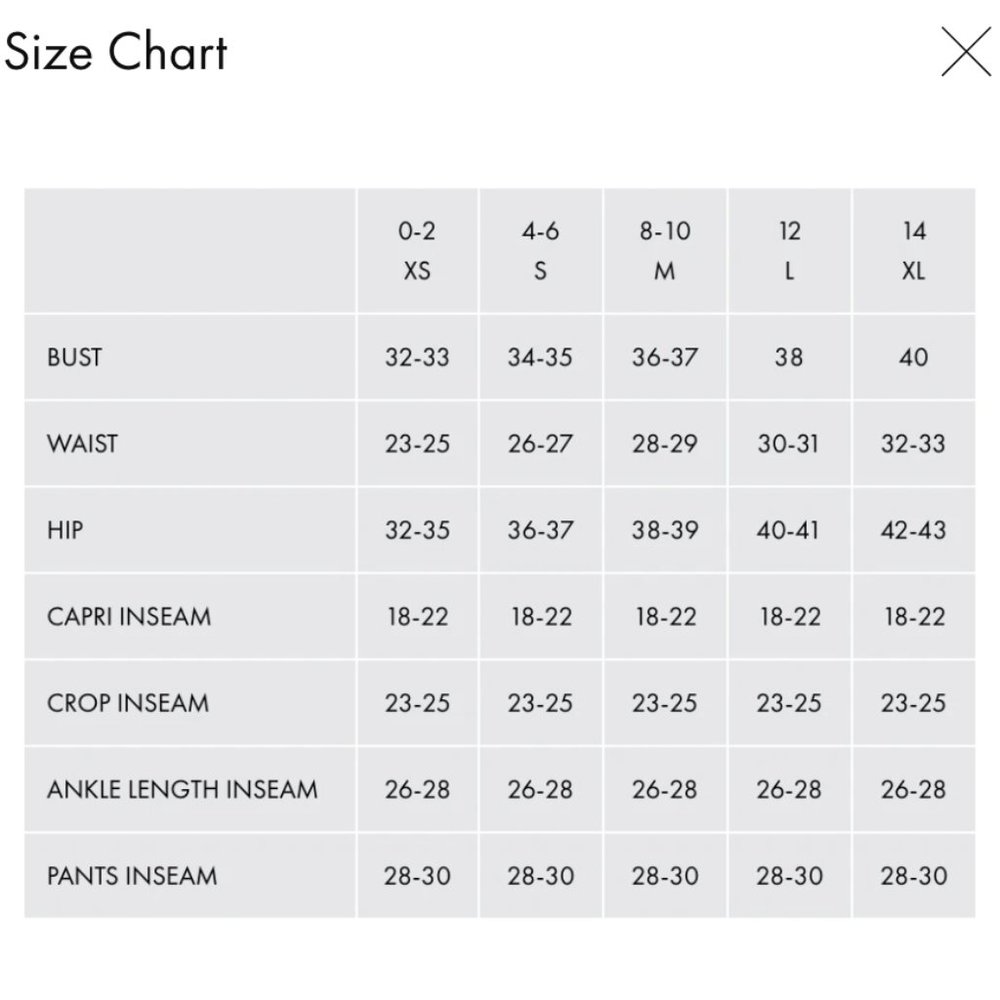Click the M waist value 28-29
The image size is (1000, 1000).
tap(665, 443)
